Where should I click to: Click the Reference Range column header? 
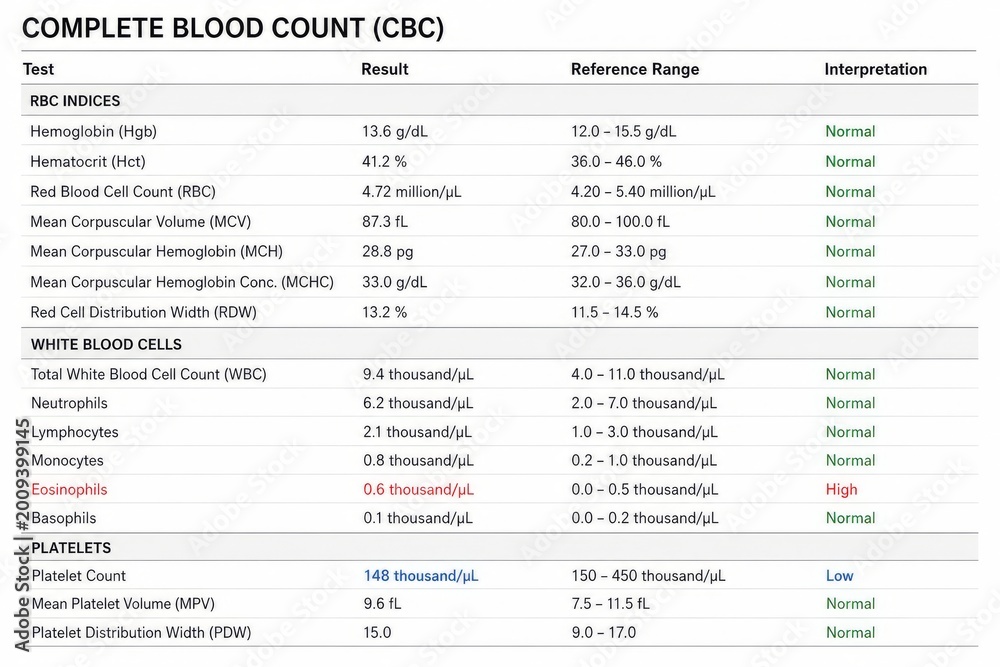(635, 69)
